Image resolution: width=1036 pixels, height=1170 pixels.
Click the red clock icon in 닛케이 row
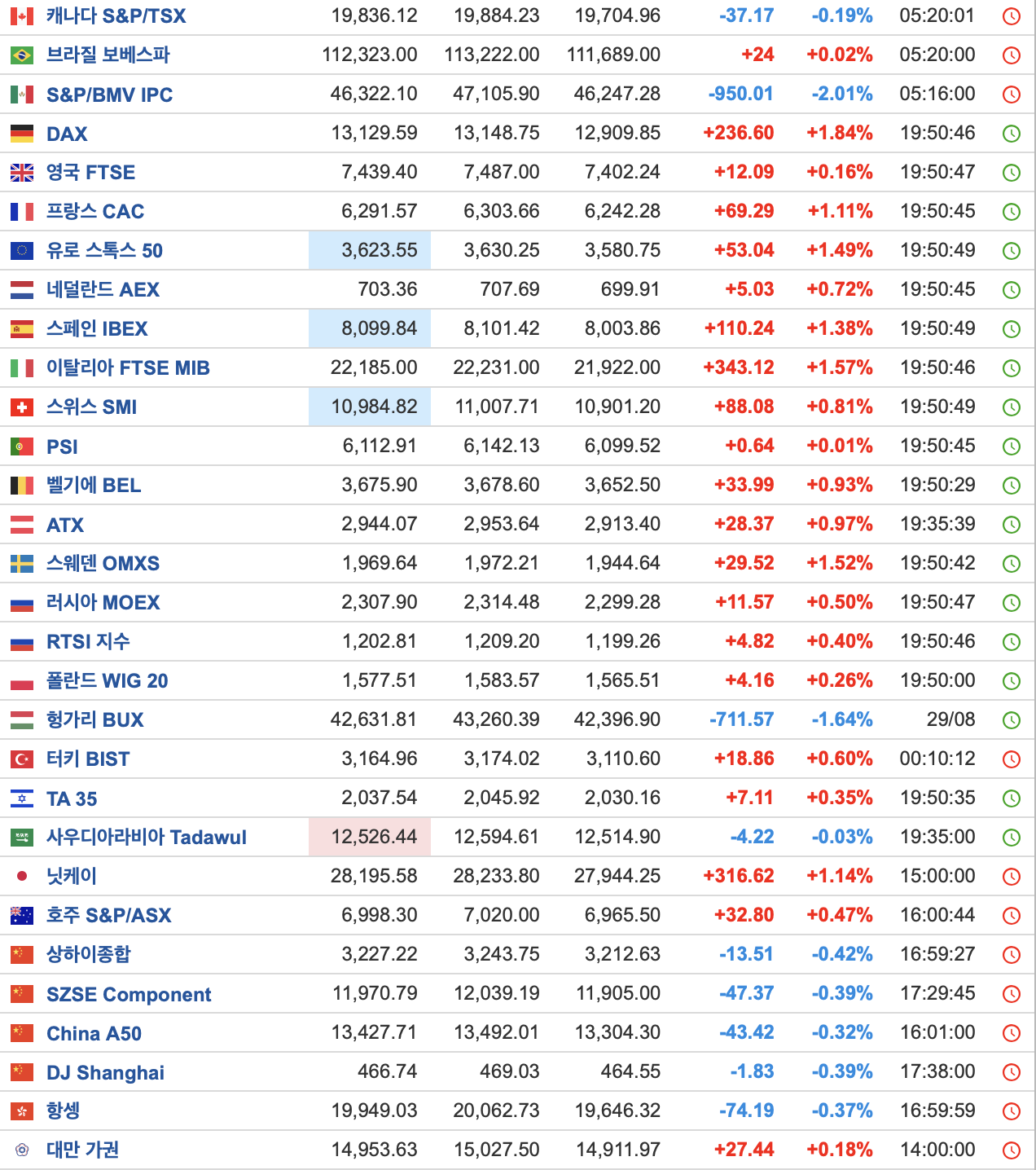[1012, 877]
